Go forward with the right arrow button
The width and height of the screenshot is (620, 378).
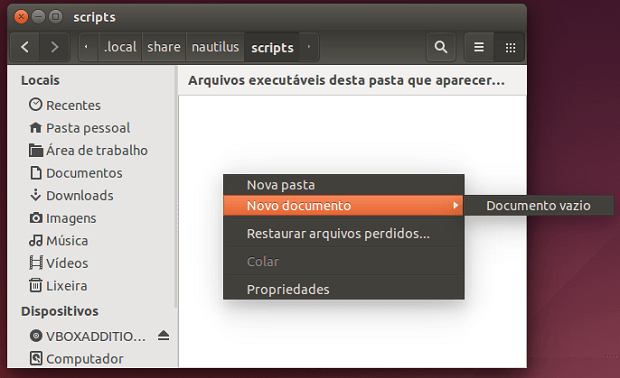(55, 47)
